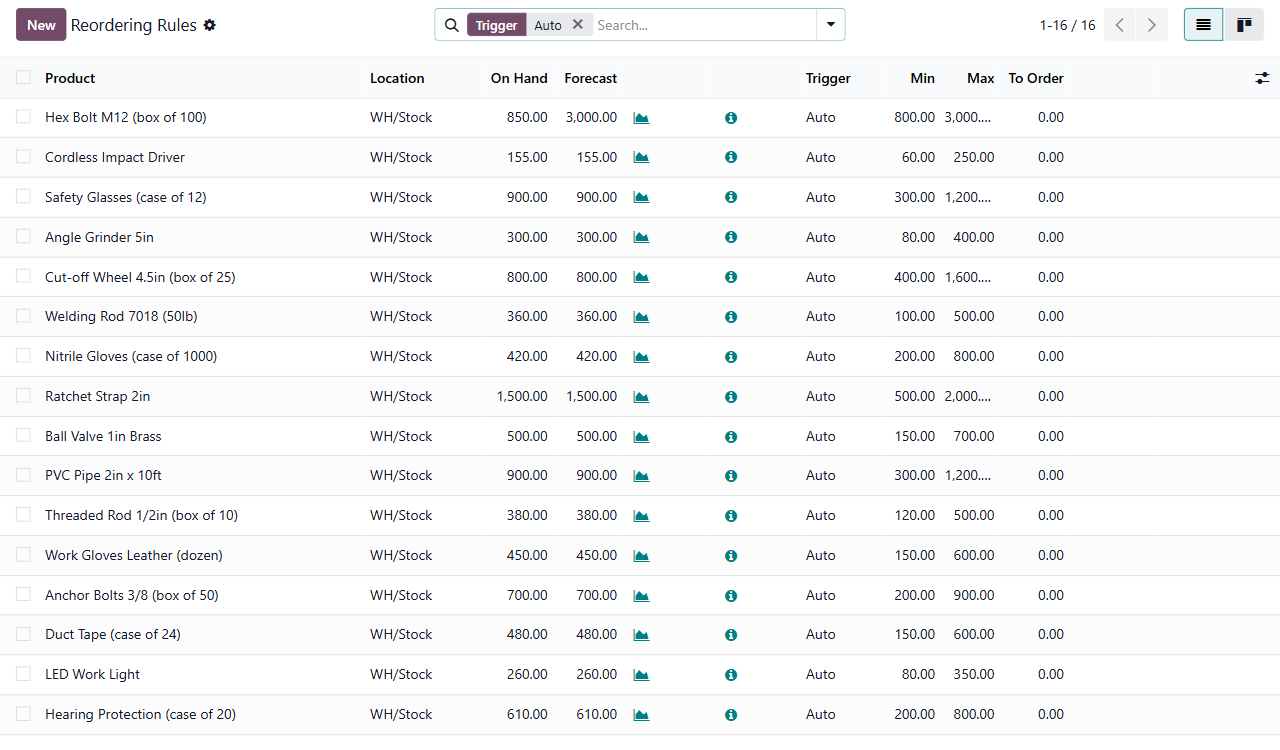Show replenishment info for Cordless Impact Driver
The width and height of the screenshot is (1280, 750).
[x=731, y=158]
